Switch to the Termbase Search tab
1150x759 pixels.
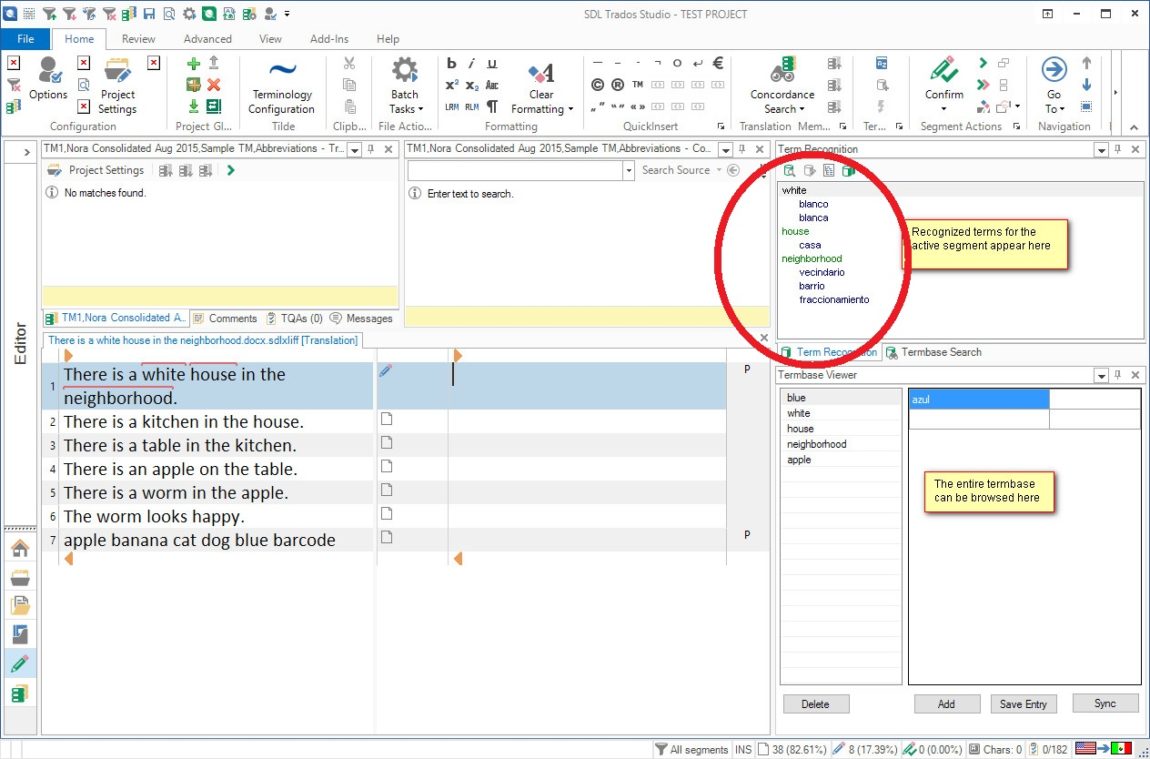click(934, 352)
